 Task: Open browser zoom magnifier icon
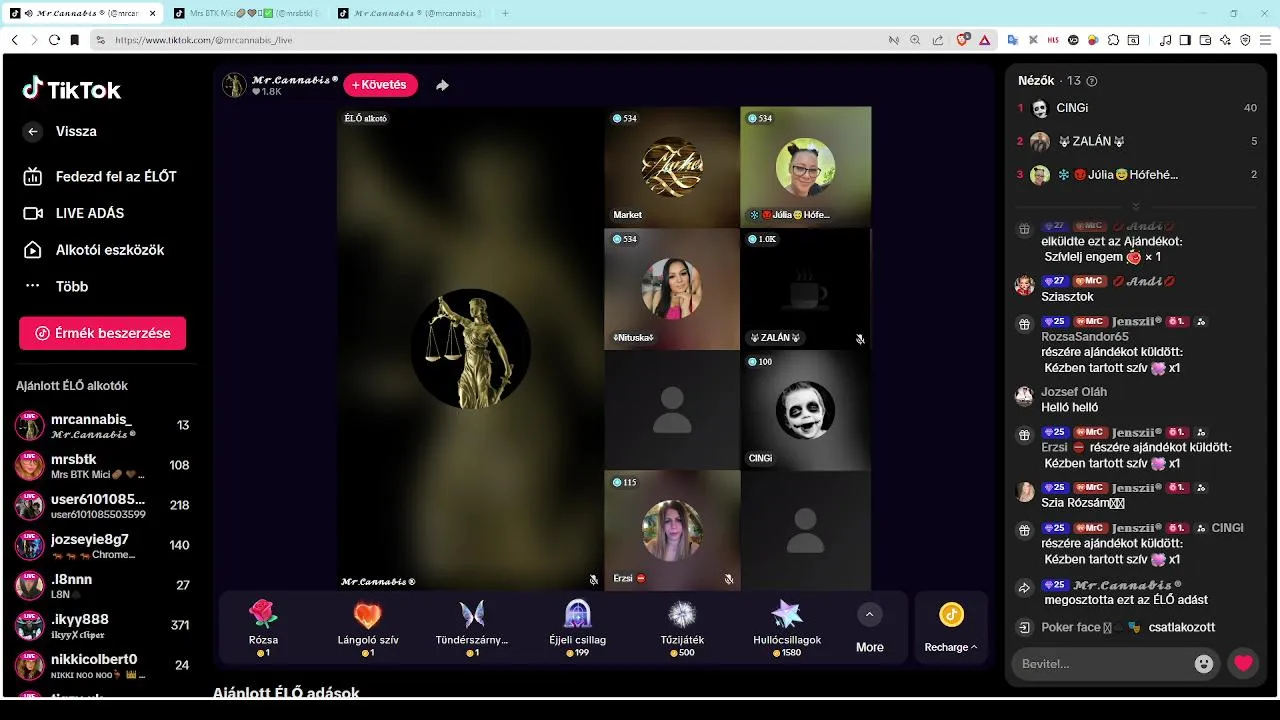[x=915, y=40]
